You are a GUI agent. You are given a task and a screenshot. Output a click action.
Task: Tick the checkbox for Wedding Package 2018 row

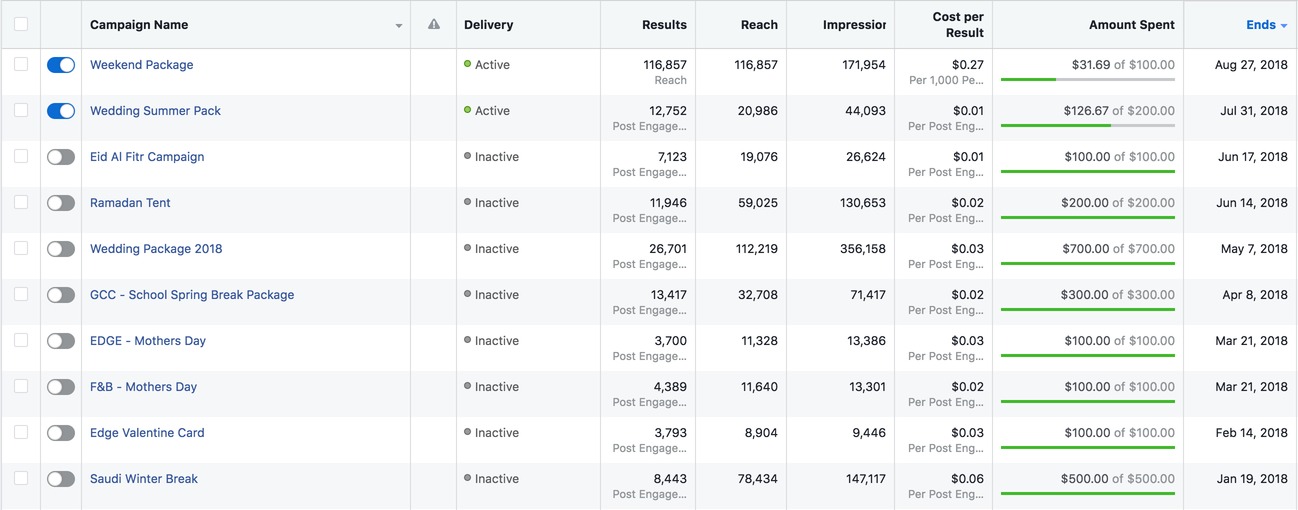coord(21,248)
